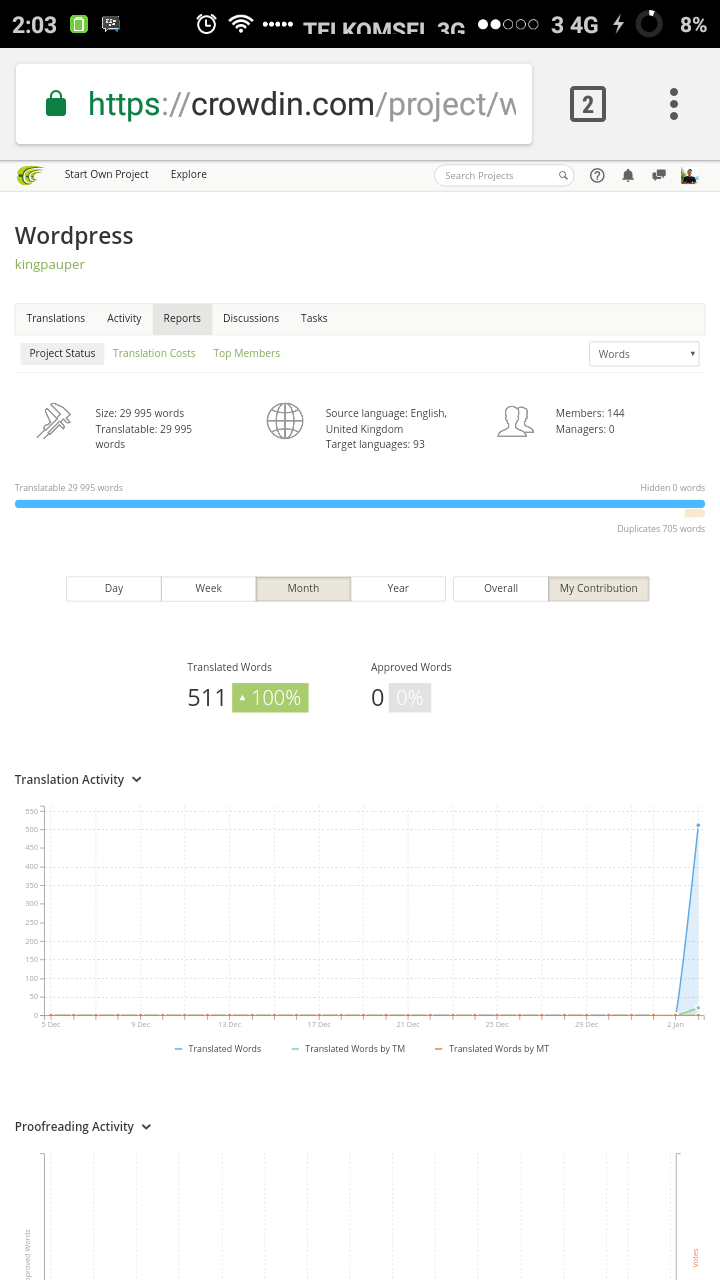The width and height of the screenshot is (720, 1280).
Task: Open the Discussions tab
Action: click(251, 318)
